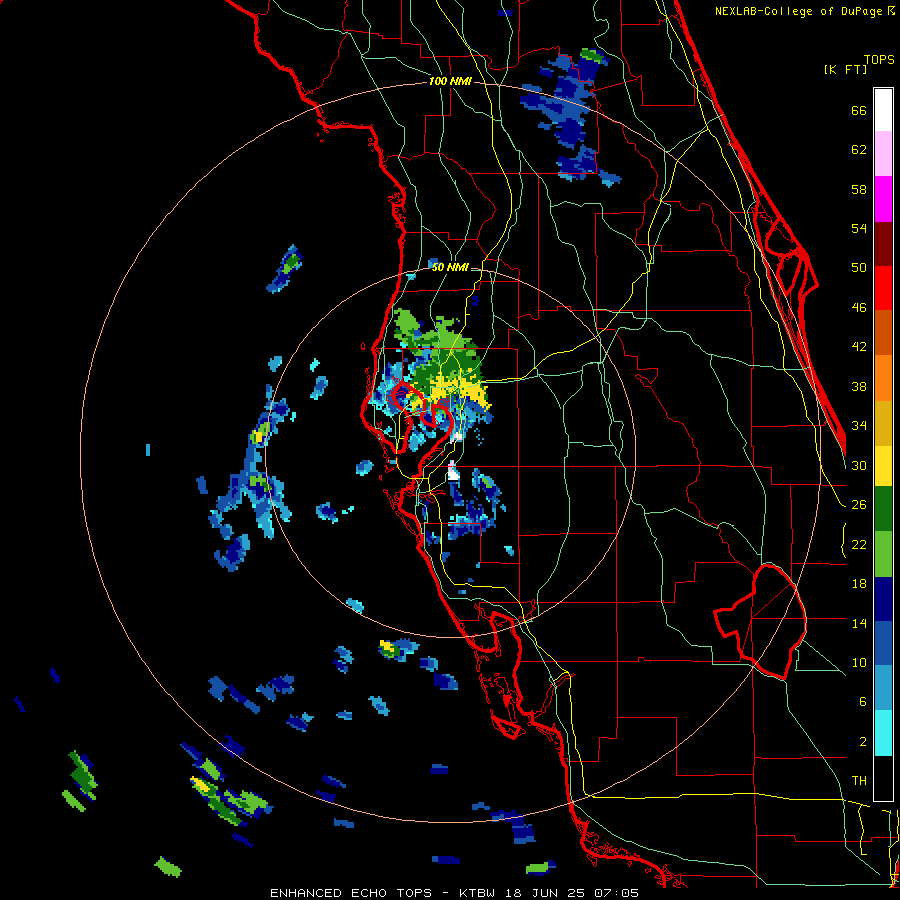This screenshot has width=900, height=900.
Task: Click the 07:05 timestamp
Action: point(616,893)
